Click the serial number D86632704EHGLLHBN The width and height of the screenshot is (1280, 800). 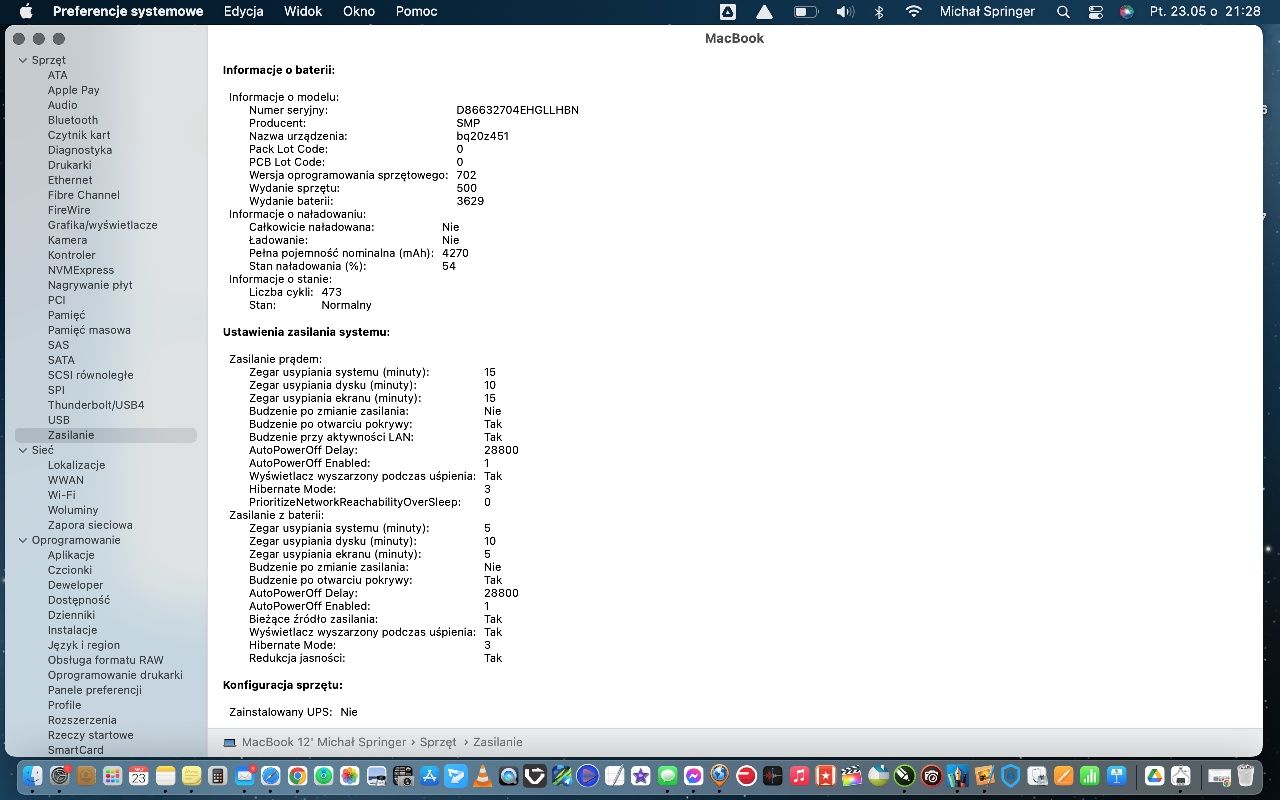pos(517,110)
